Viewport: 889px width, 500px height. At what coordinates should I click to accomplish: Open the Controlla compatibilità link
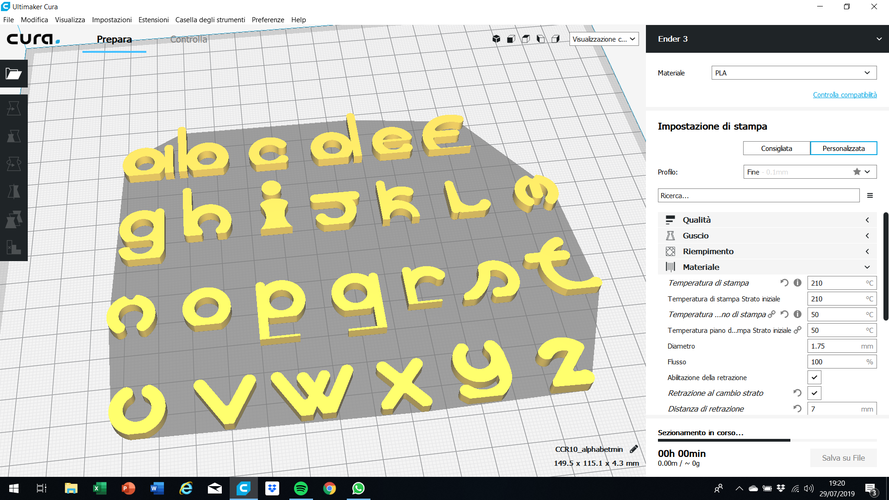844,95
